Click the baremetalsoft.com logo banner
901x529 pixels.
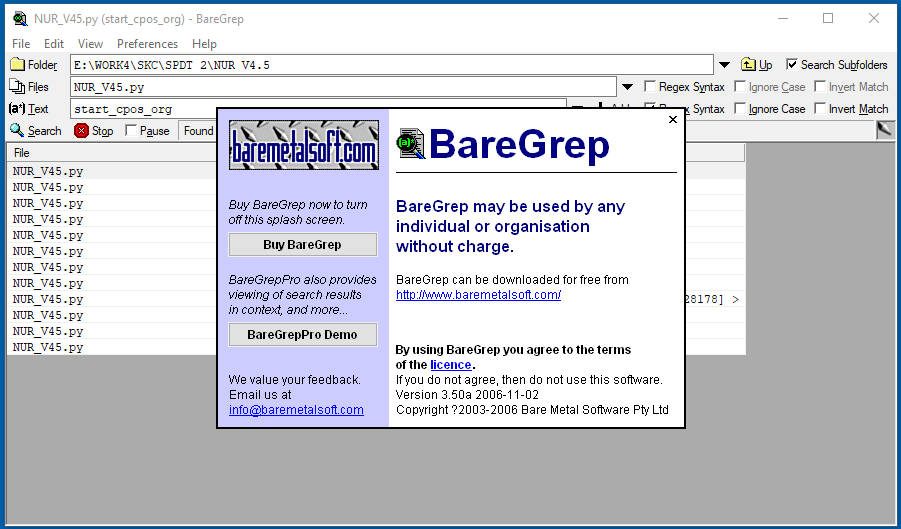point(303,145)
